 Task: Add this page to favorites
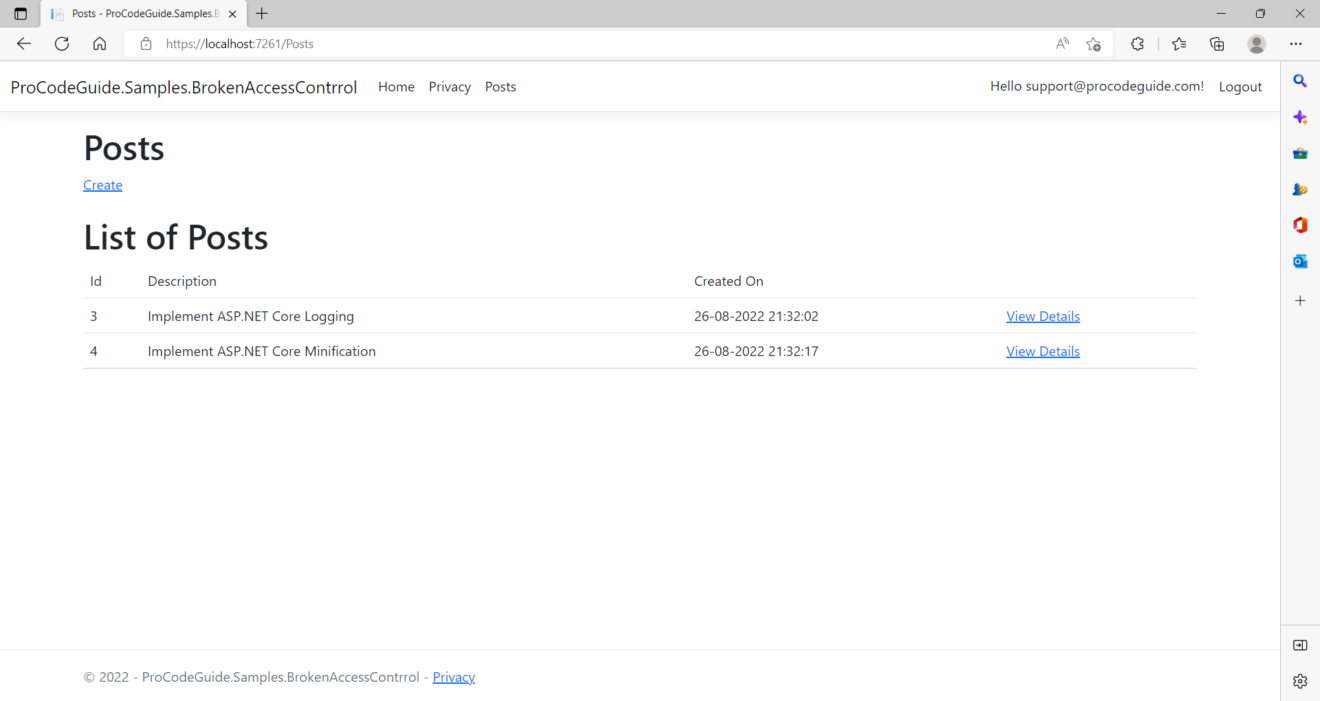1093,44
